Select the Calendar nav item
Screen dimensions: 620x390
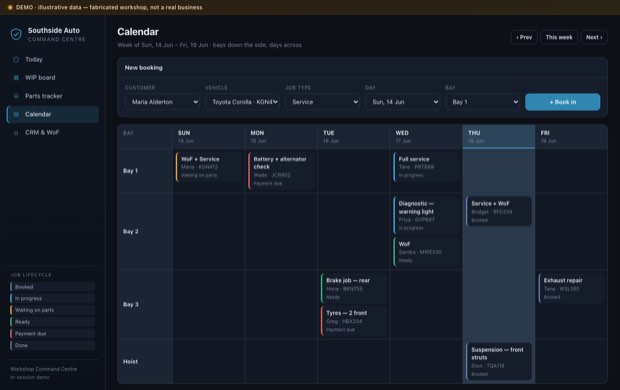click(53, 114)
